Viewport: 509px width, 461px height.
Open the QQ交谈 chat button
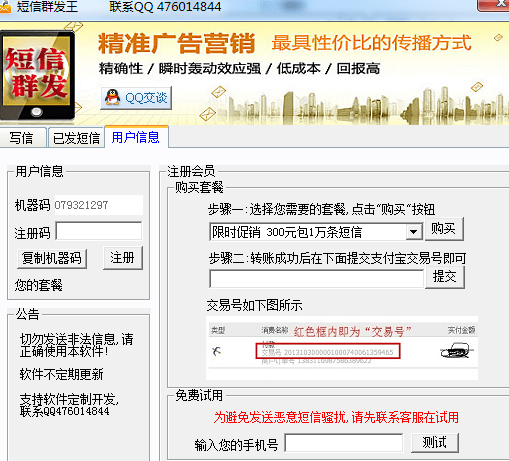[136, 98]
